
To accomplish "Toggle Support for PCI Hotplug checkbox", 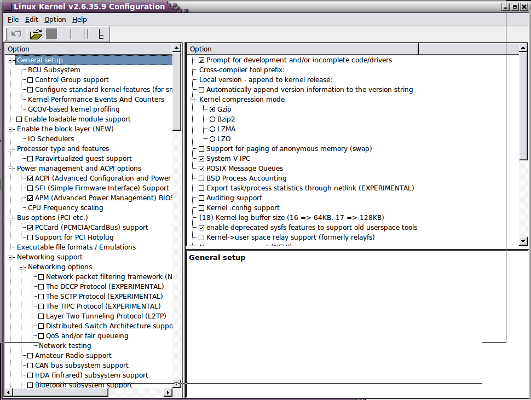I will tap(30, 237).
